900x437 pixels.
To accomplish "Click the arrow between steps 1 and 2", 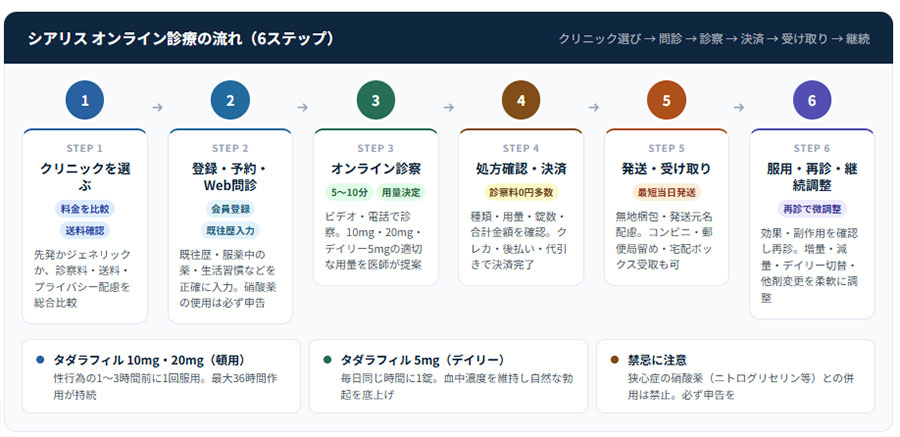I will pos(157,107).
